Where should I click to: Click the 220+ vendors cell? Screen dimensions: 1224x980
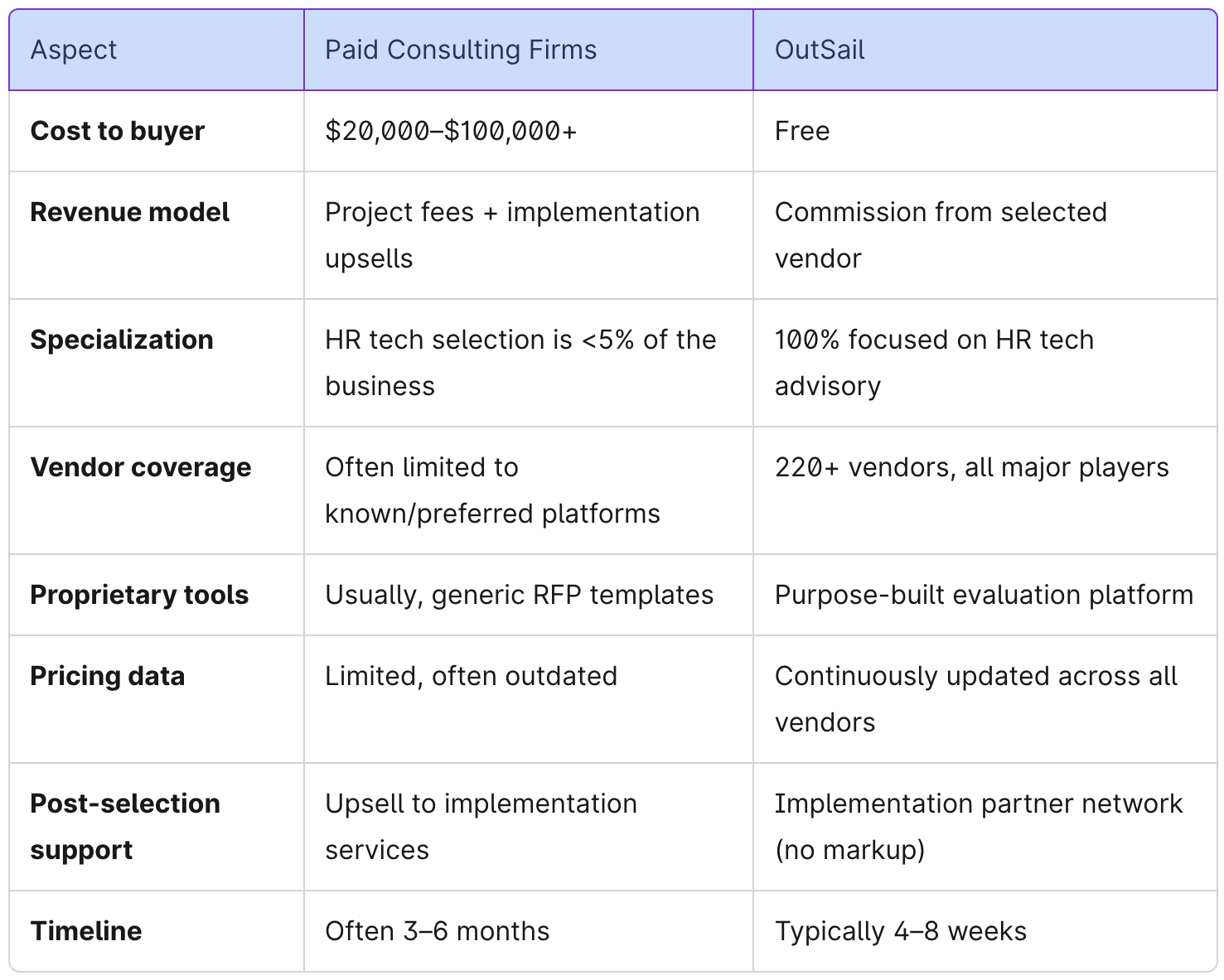(971, 467)
